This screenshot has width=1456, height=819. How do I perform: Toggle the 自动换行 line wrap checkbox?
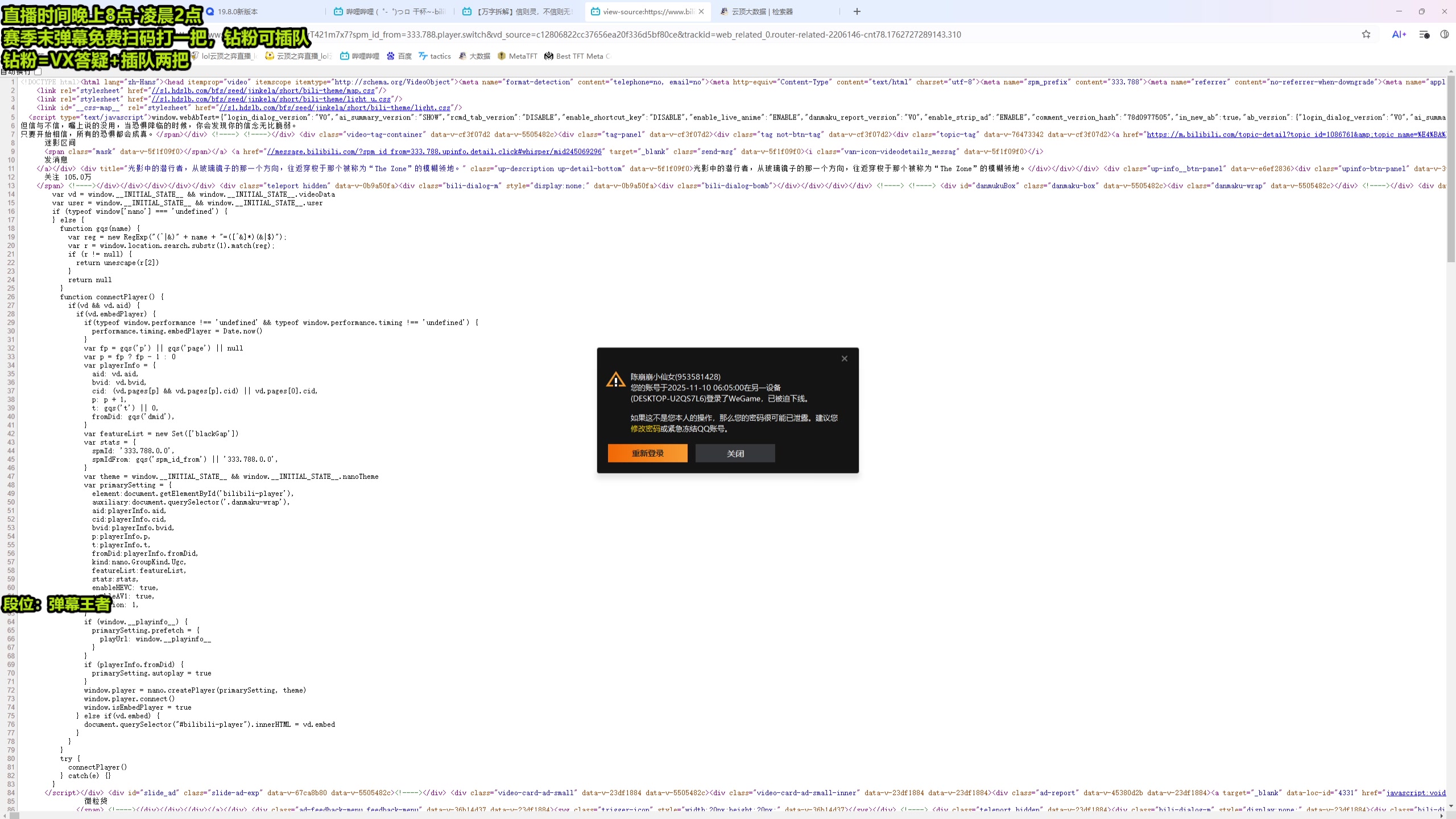tap(38, 72)
